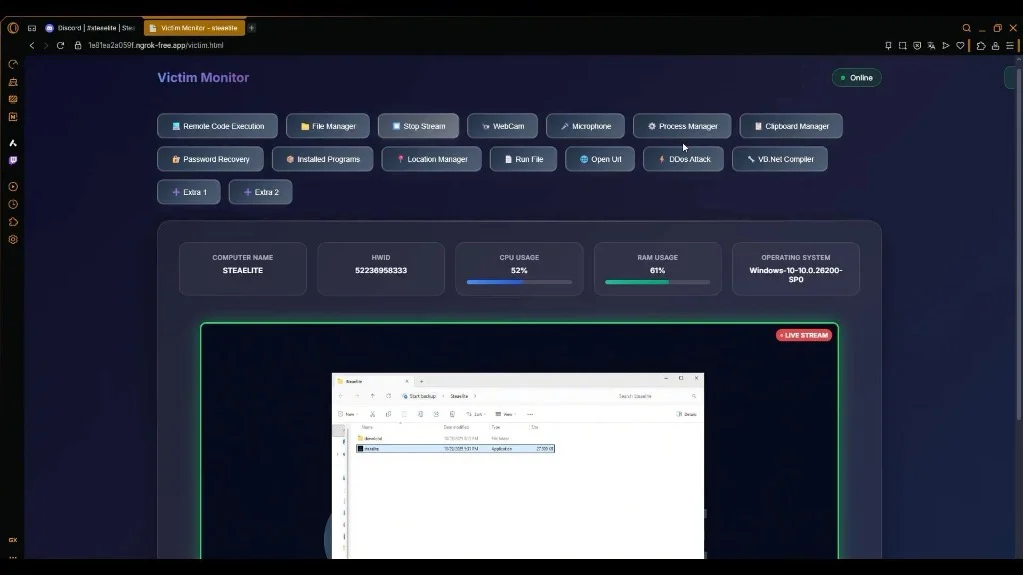The image size is (1024, 576).
Task: Click the Extra 2 button
Action: [261, 192]
